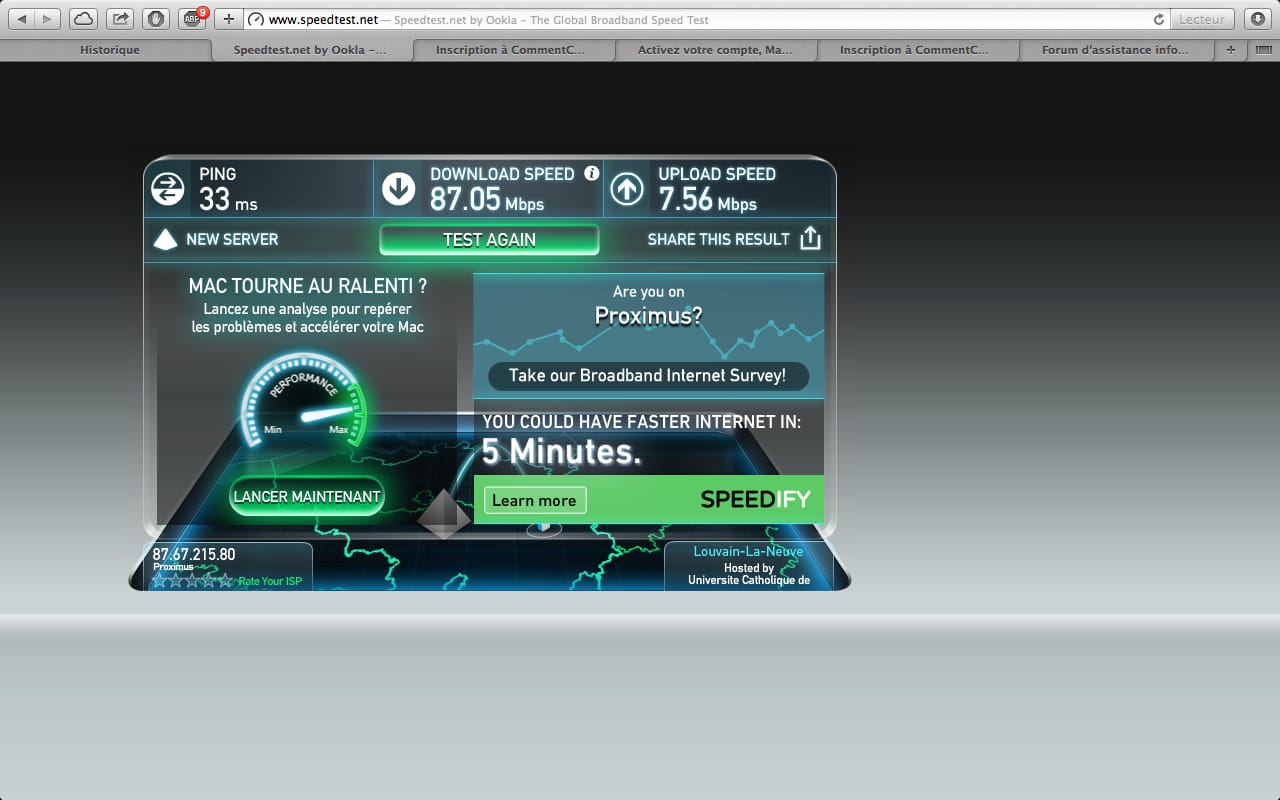This screenshot has height=800, width=1280.
Task: Click the 33 ms ping value
Action: point(228,200)
